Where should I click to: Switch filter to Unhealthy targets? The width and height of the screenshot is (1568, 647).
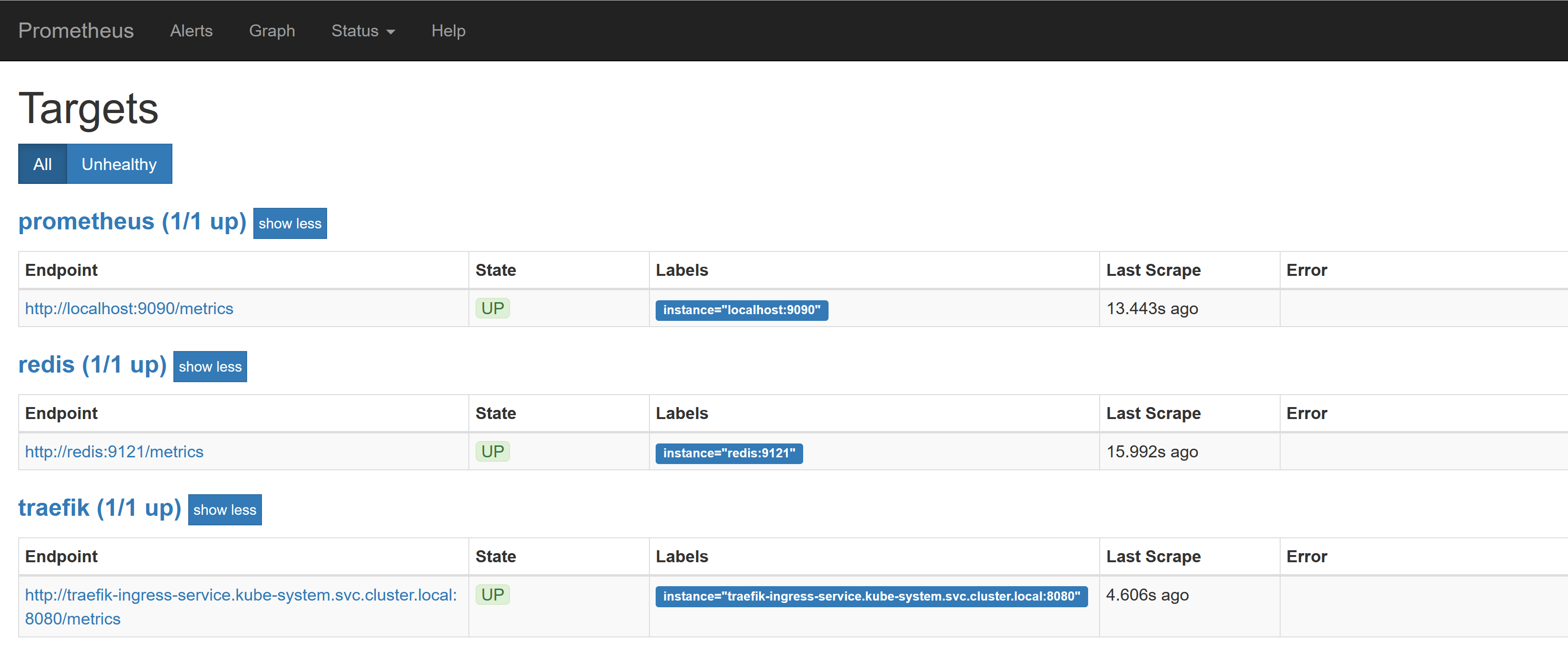click(119, 164)
